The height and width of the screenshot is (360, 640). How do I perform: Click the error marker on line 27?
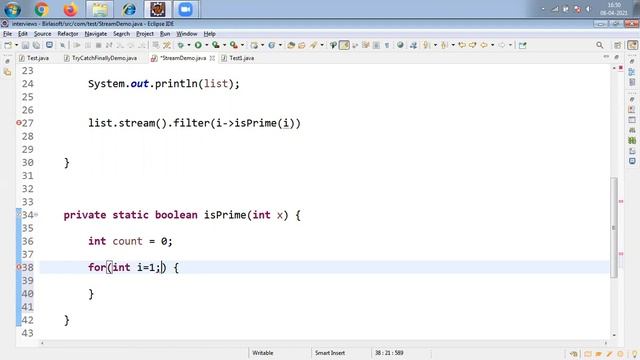[18, 123]
